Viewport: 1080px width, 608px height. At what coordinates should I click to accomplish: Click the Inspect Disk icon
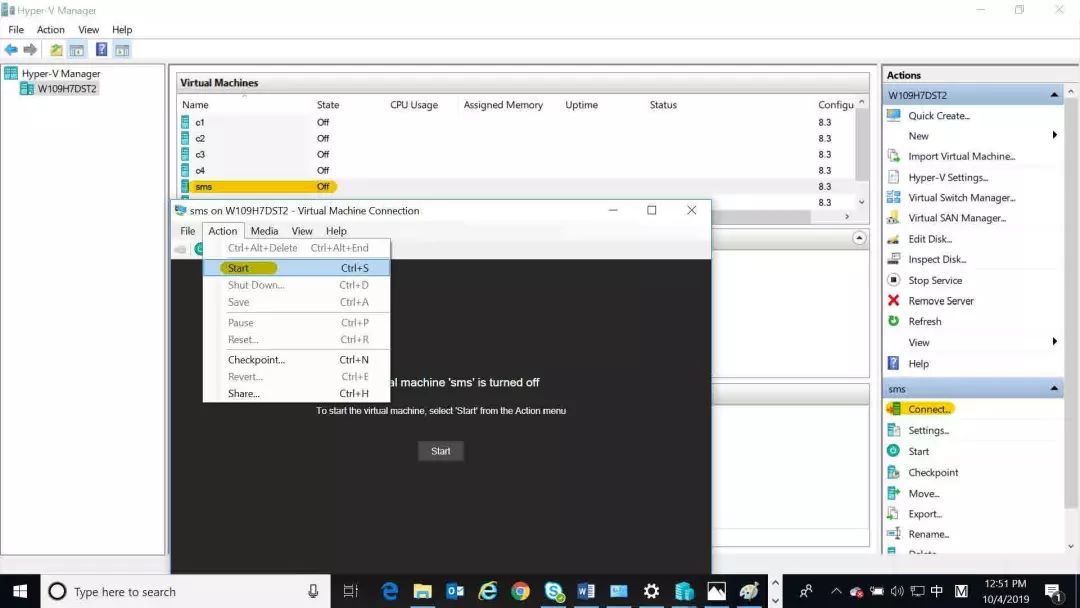pos(893,259)
